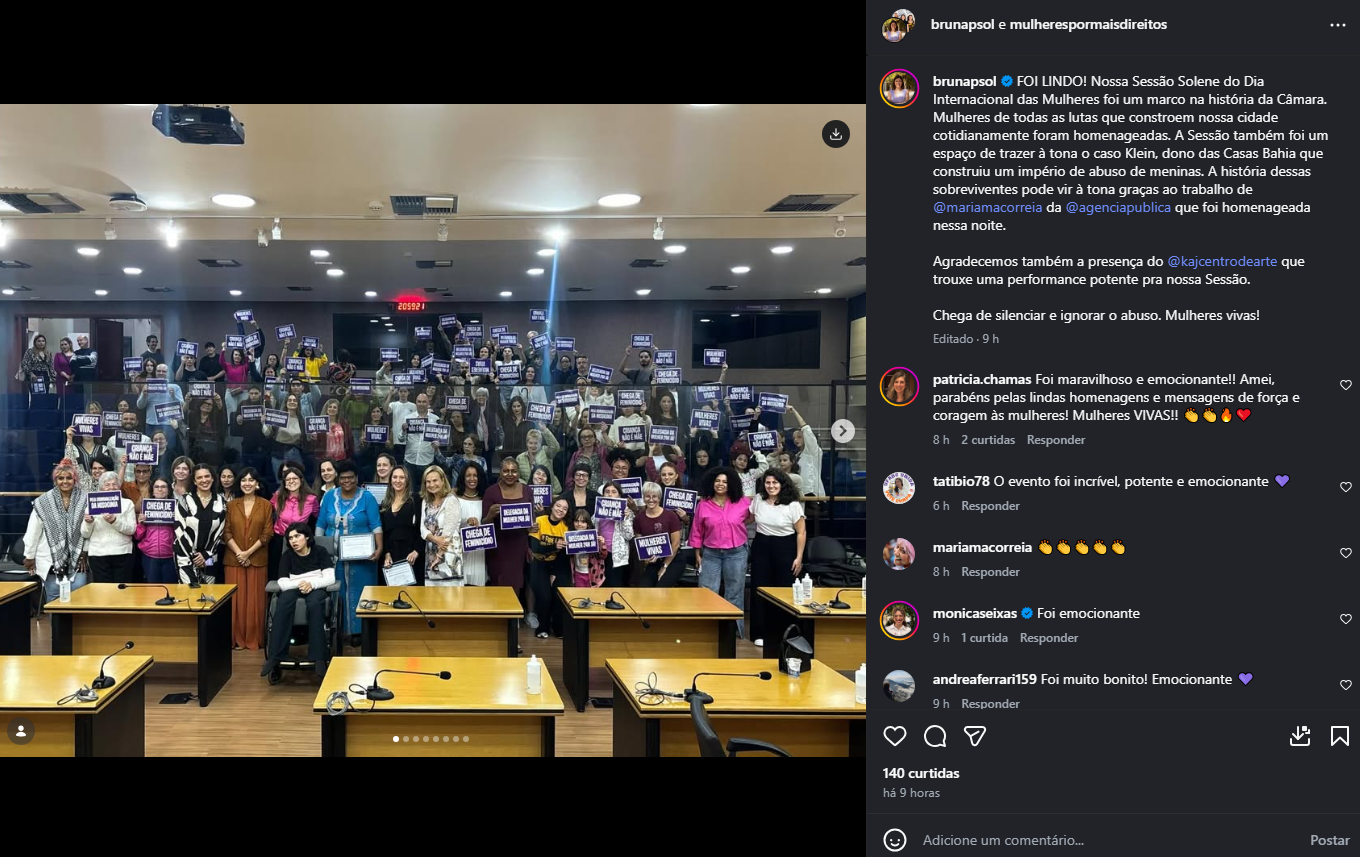This screenshot has width=1360, height=857.
Task: Open @agenciapublica mention link
Action: (x=1118, y=208)
